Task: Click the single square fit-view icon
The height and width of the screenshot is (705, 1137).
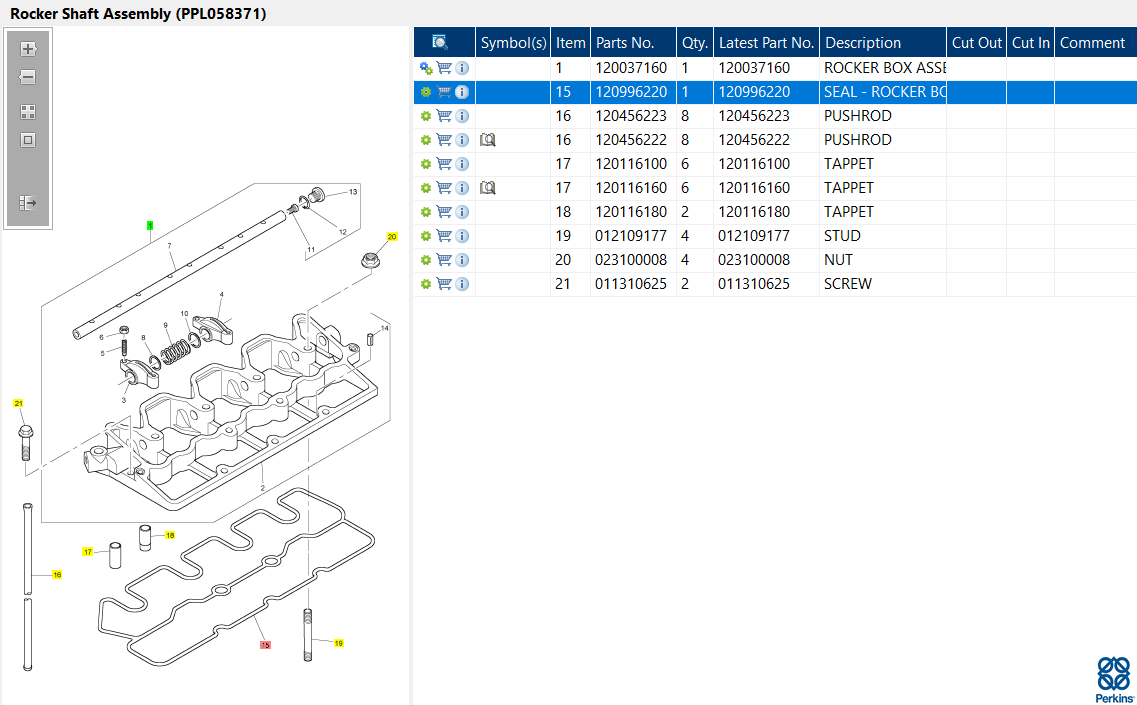Action: pos(28,140)
